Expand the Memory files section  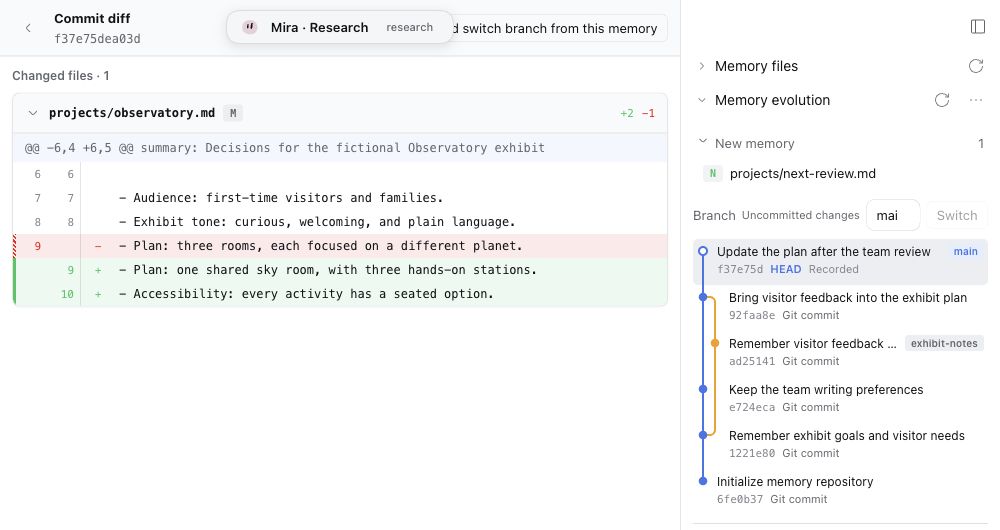[x=702, y=66]
